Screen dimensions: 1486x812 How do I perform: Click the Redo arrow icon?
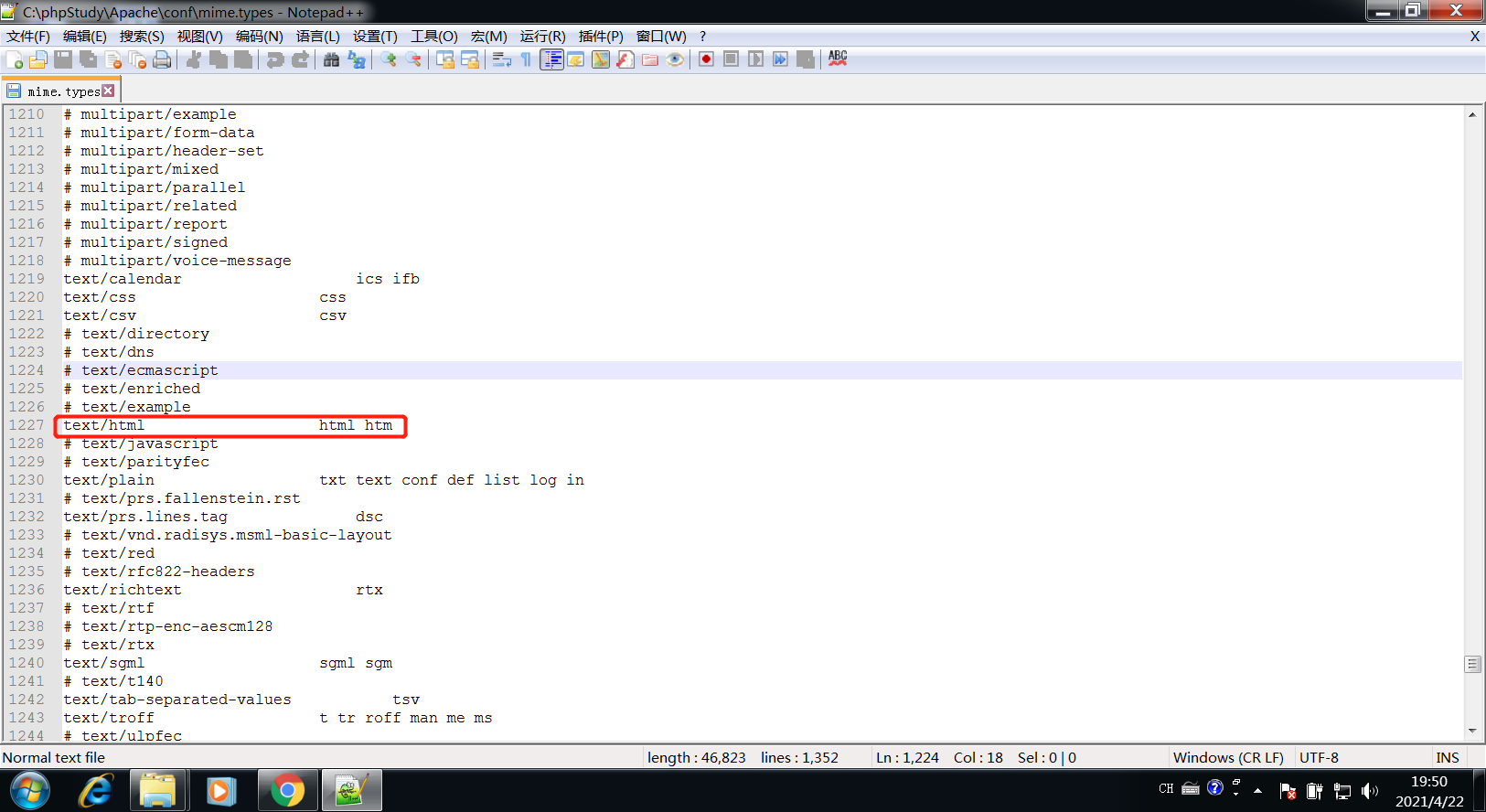pyautogui.click(x=300, y=59)
